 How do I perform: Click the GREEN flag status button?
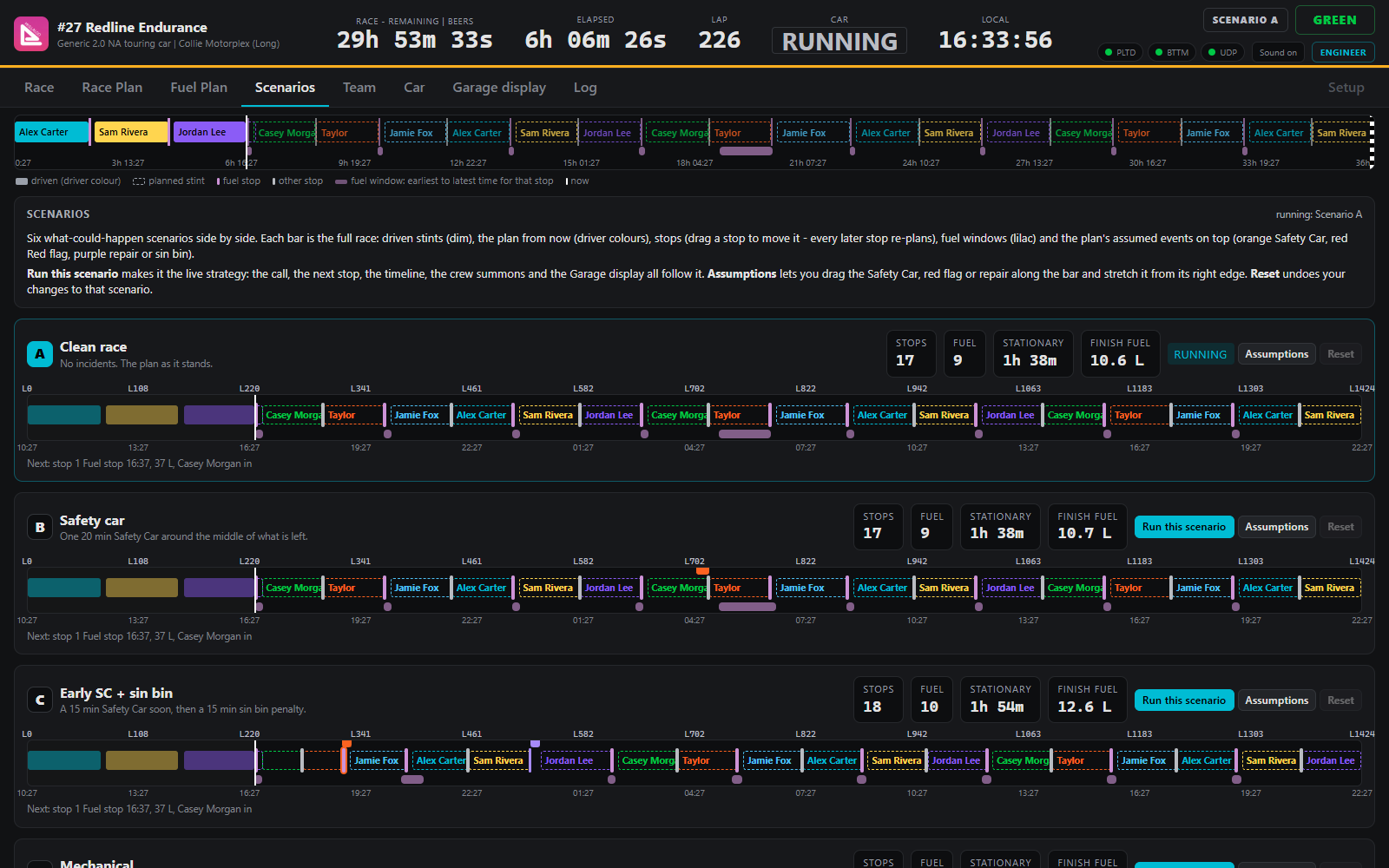1334,20
